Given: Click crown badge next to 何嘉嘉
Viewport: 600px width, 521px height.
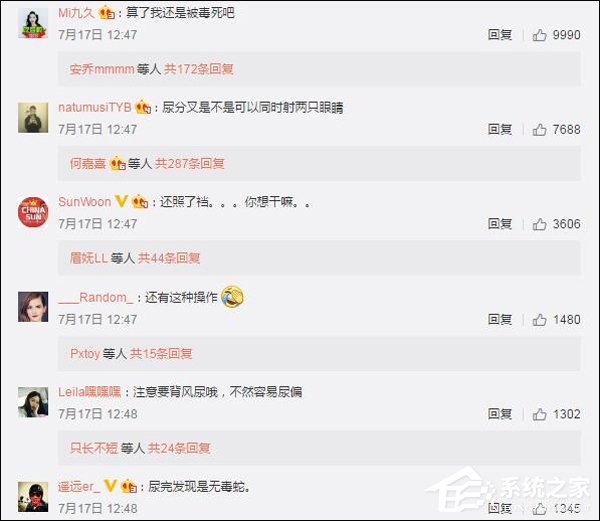Looking at the screenshot, I should click(x=117, y=164).
